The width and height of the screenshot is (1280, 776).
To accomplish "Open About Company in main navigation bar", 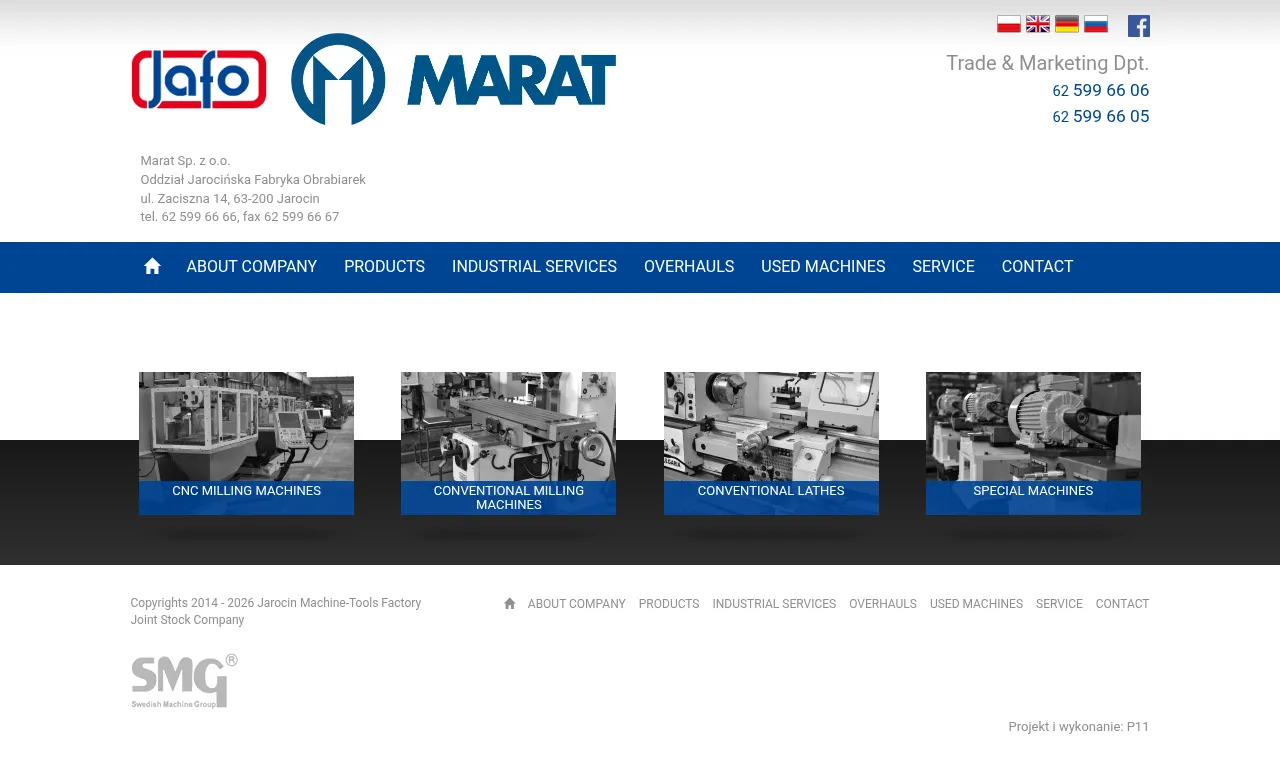I will pos(252,267).
